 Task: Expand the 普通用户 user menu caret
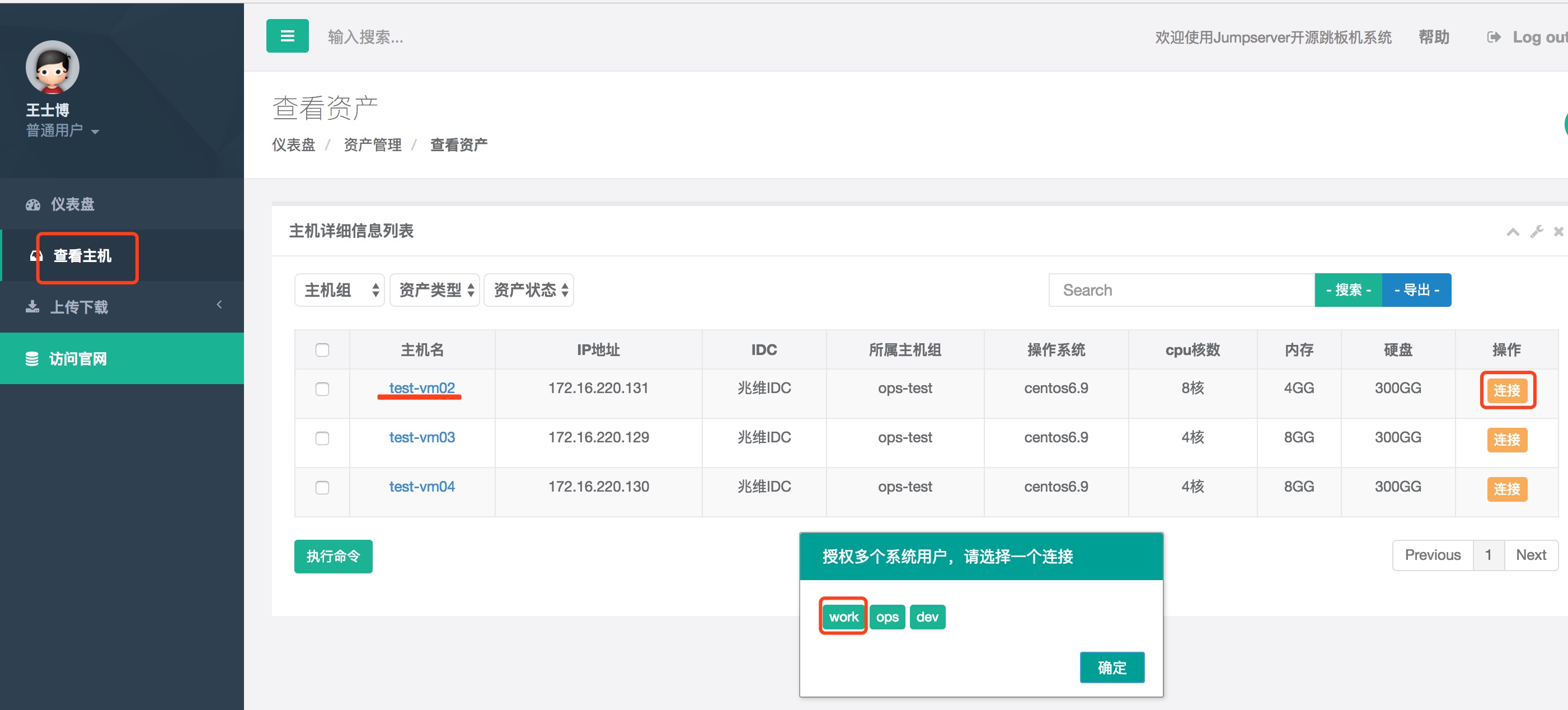tap(95, 132)
